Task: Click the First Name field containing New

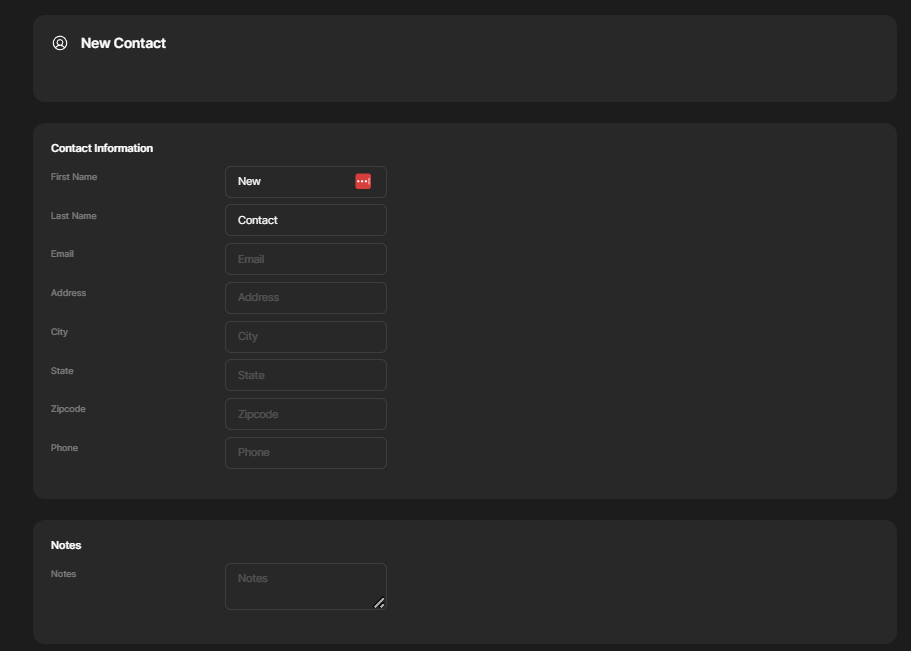Action: pos(306,182)
